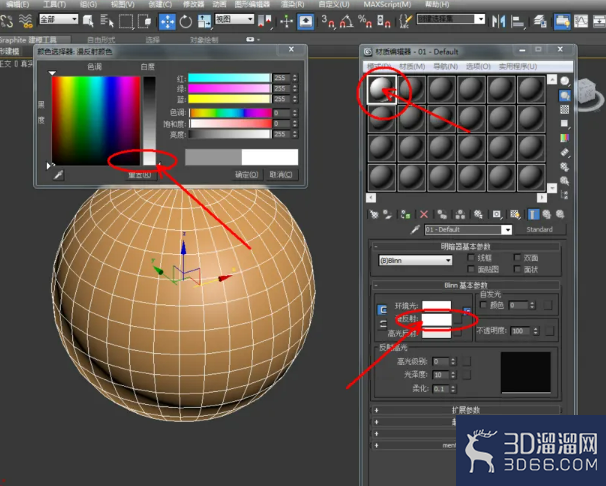
Task: Click Show Shaded Material in Viewport icon
Action: pyautogui.click(x=515, y=214)
